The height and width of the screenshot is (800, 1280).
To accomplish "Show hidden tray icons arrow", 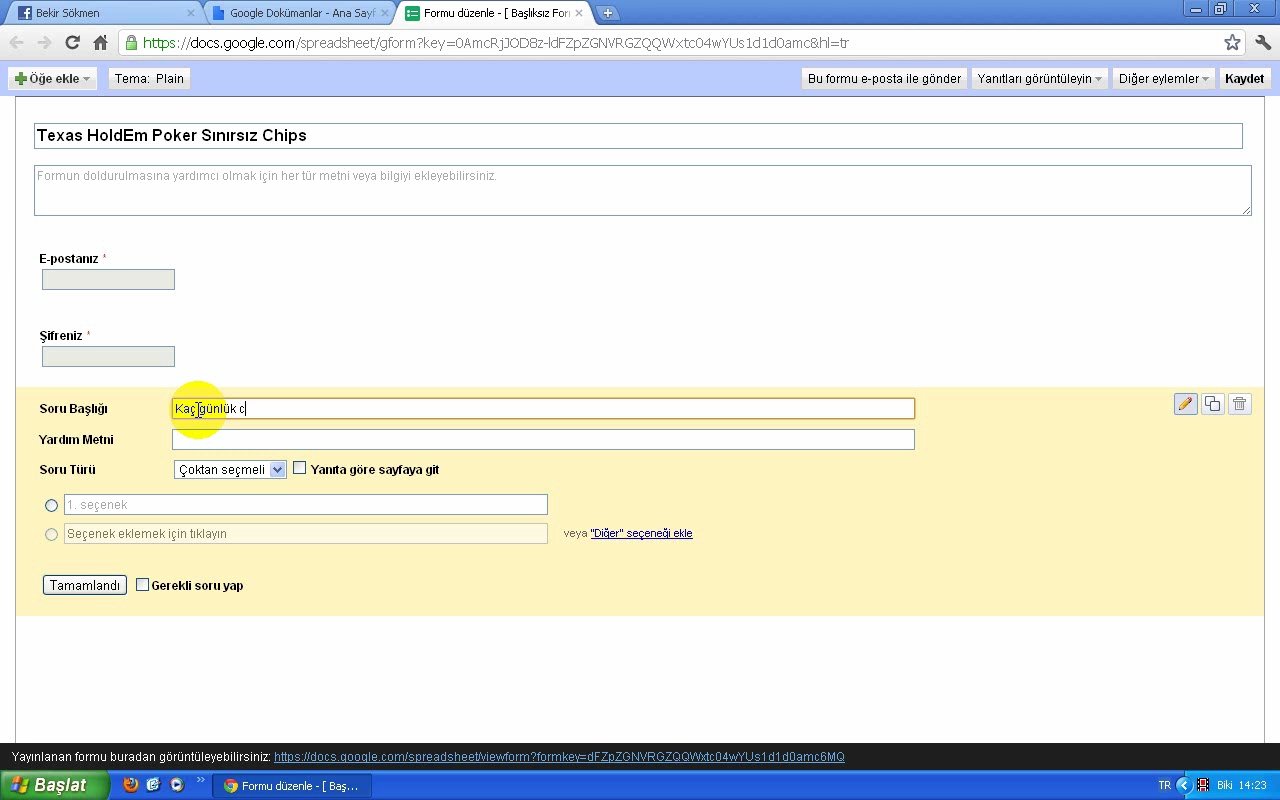I will coord(1184,785).
